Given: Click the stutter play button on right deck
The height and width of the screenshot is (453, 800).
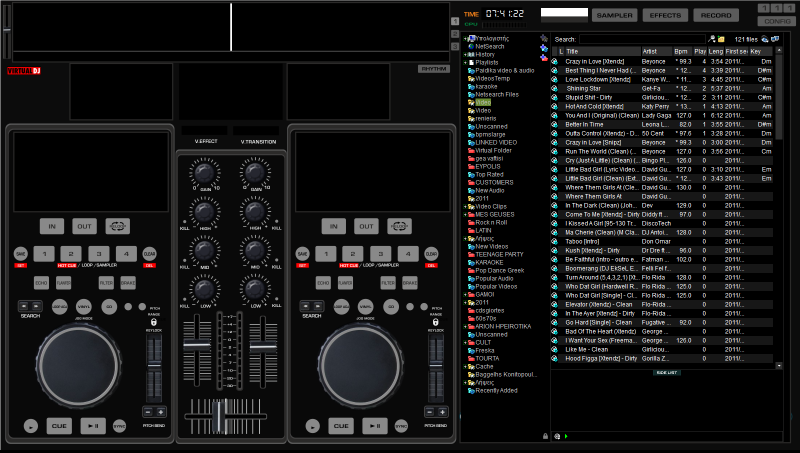Looking at the screenshot, I should [x=313, y=425].
